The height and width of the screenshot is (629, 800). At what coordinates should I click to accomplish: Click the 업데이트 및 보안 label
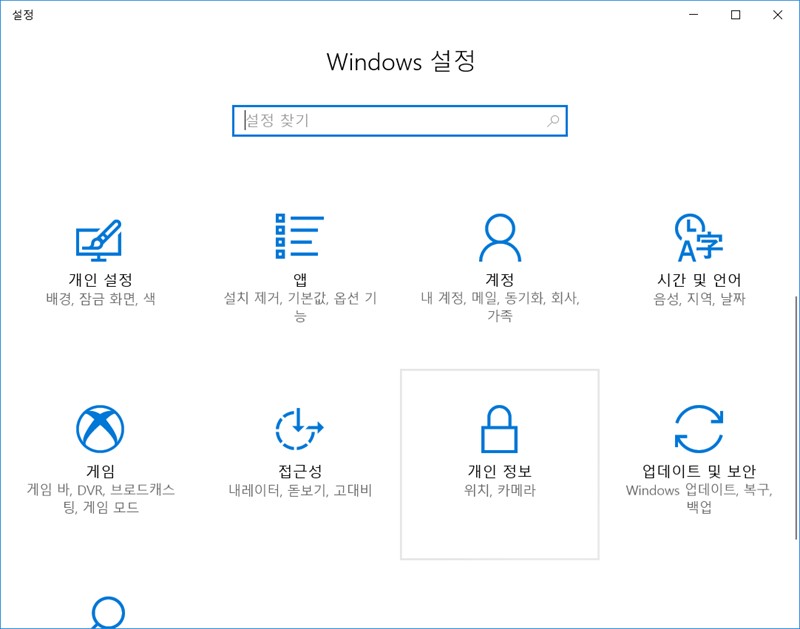[698, 471]
